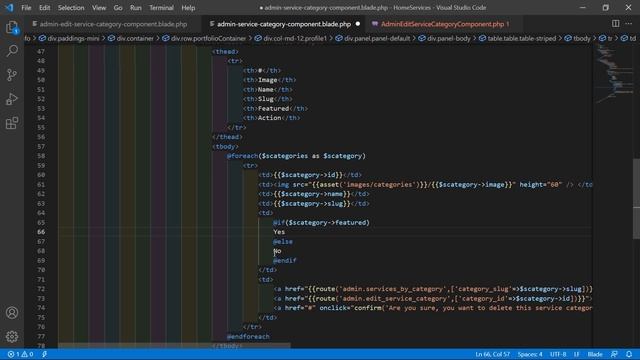Open tbody breadcrumb segment
The width and height of the screenshot is (640, 360).
click(x=582, y=38)
